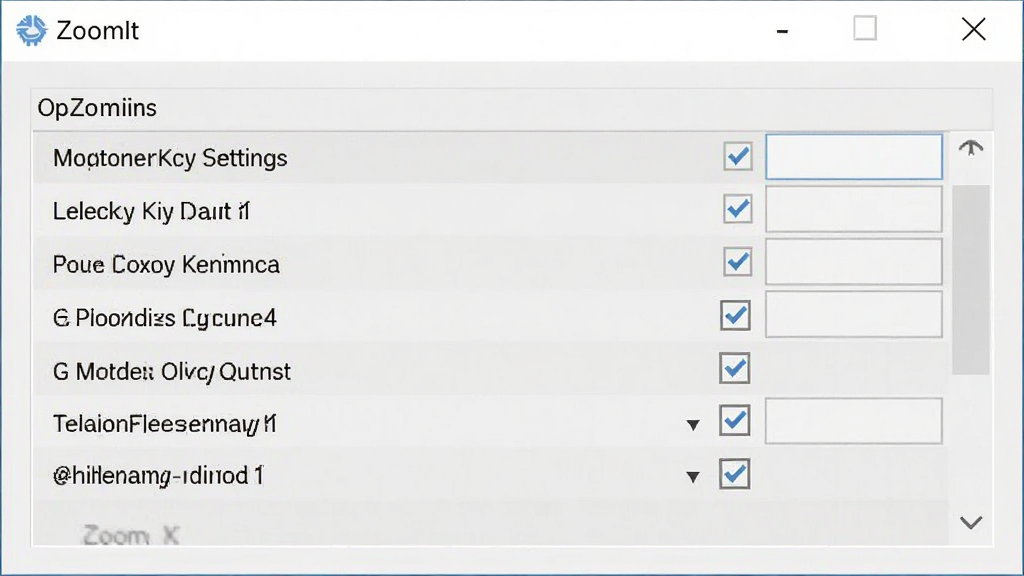Minimize the ZoomIt window
The height and width of the screenshot is (576, 1024).
[x=782, y=31]
